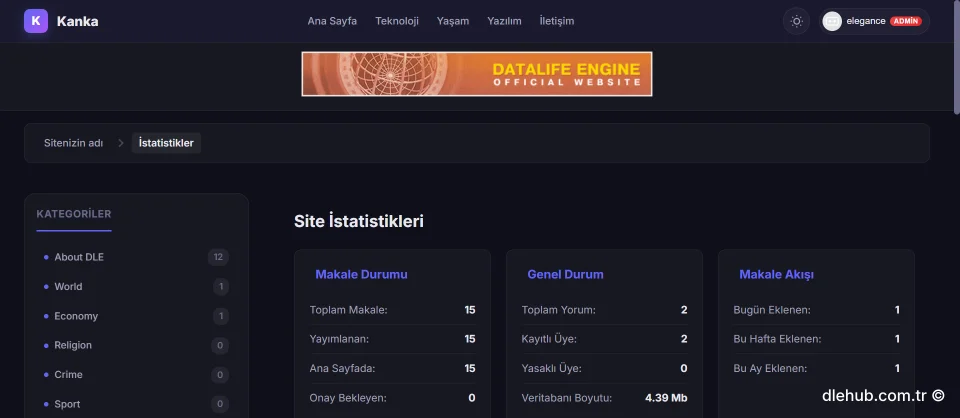Click the İstatistikler breadcrumb item

(x=166, y=143)
